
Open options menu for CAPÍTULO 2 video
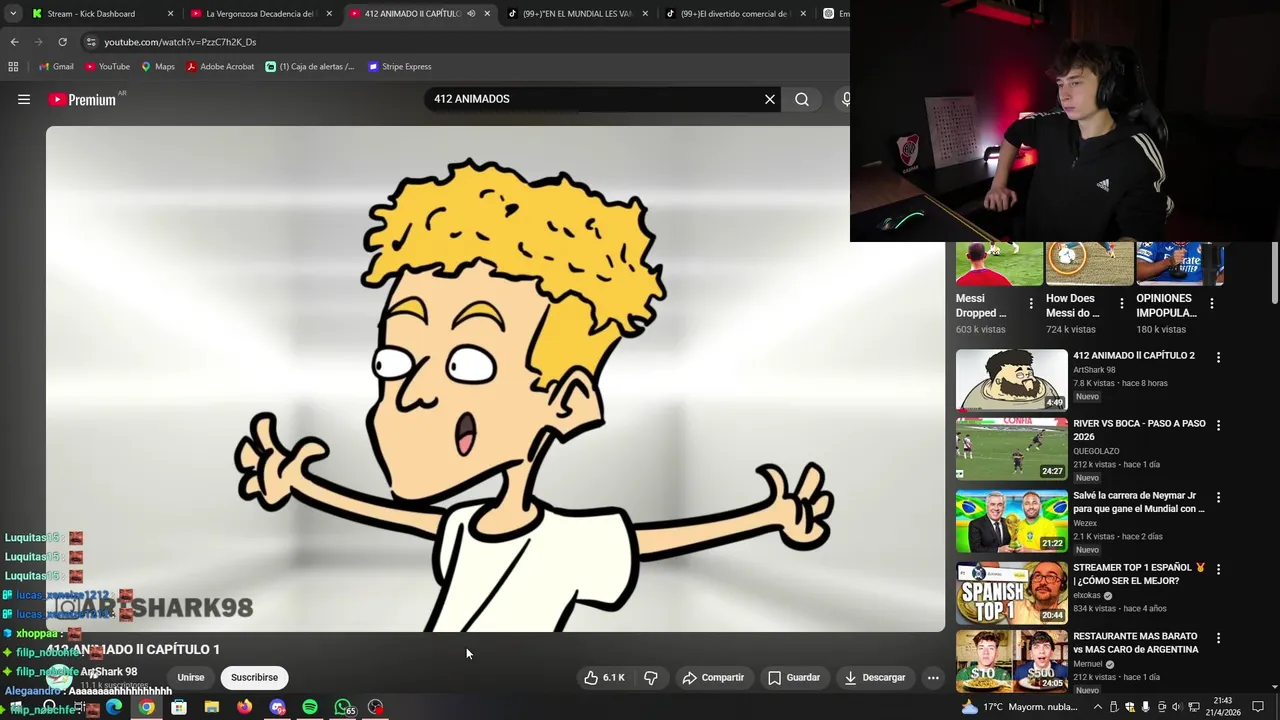[x=1218, y=357]
